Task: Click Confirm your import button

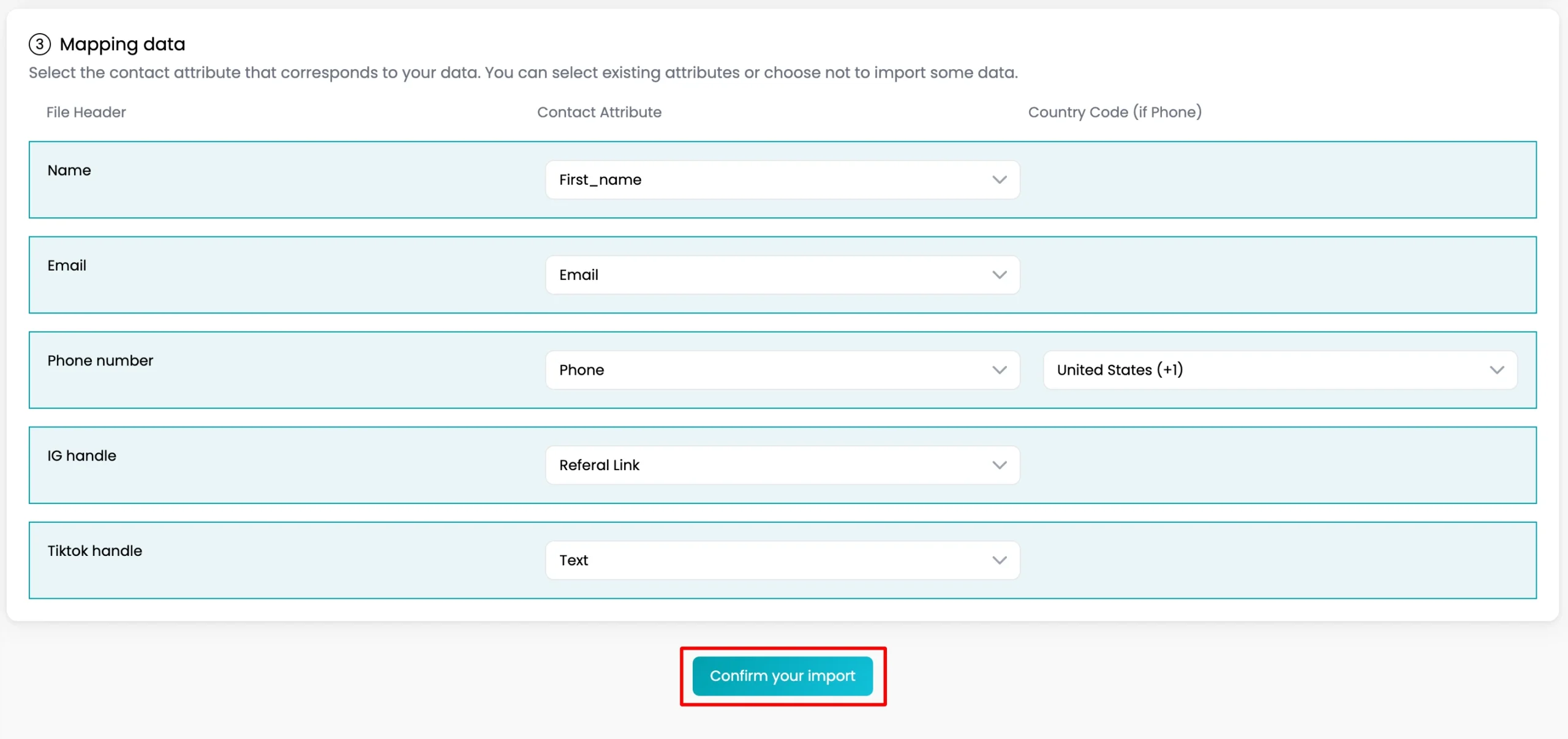Action: [782, 676]
